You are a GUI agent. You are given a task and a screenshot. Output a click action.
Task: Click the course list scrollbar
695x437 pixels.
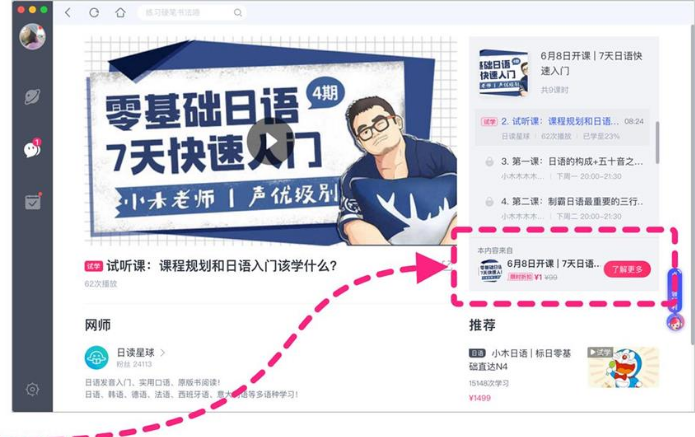click(657, 142)
